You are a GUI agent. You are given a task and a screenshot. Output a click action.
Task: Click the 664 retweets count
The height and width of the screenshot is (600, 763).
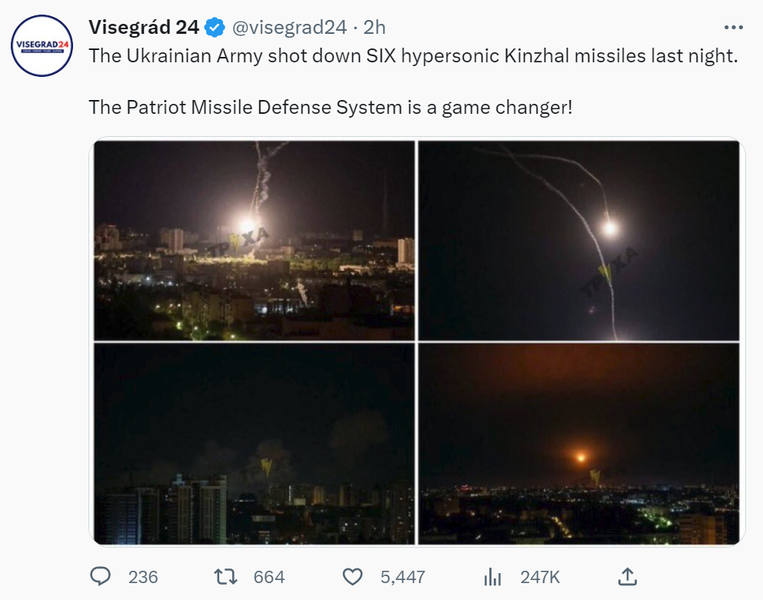[x=269, y=577]
